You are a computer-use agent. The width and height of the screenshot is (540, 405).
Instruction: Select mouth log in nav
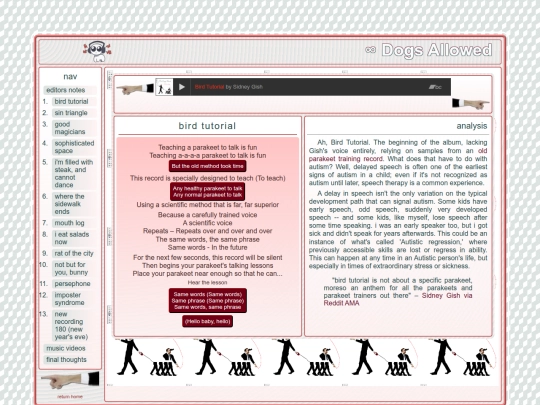coord(74,223)
